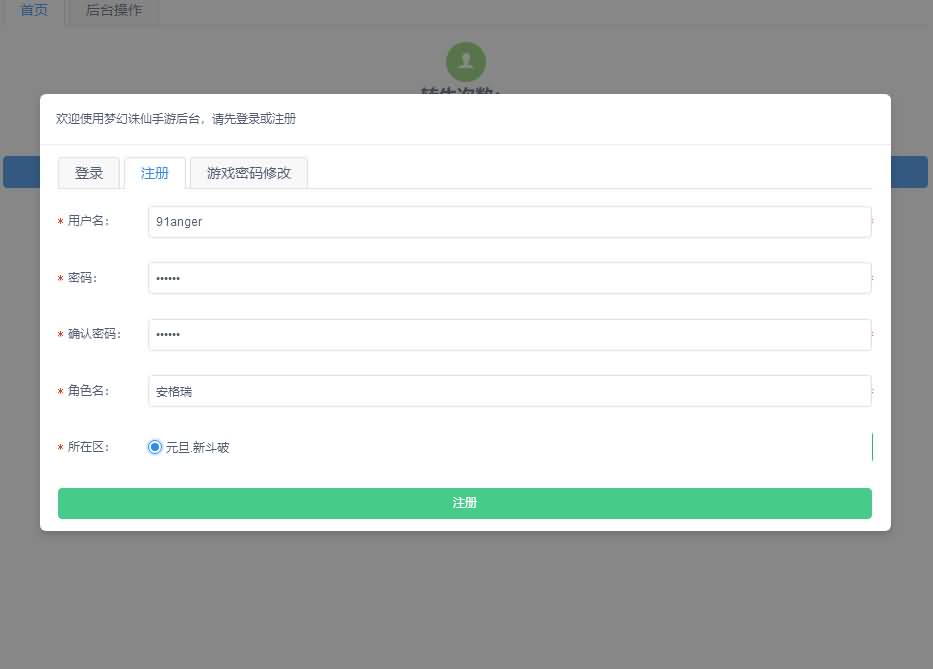Click the 确认密码 input field
Screen dimensions: 933x669
coord(509,335)
